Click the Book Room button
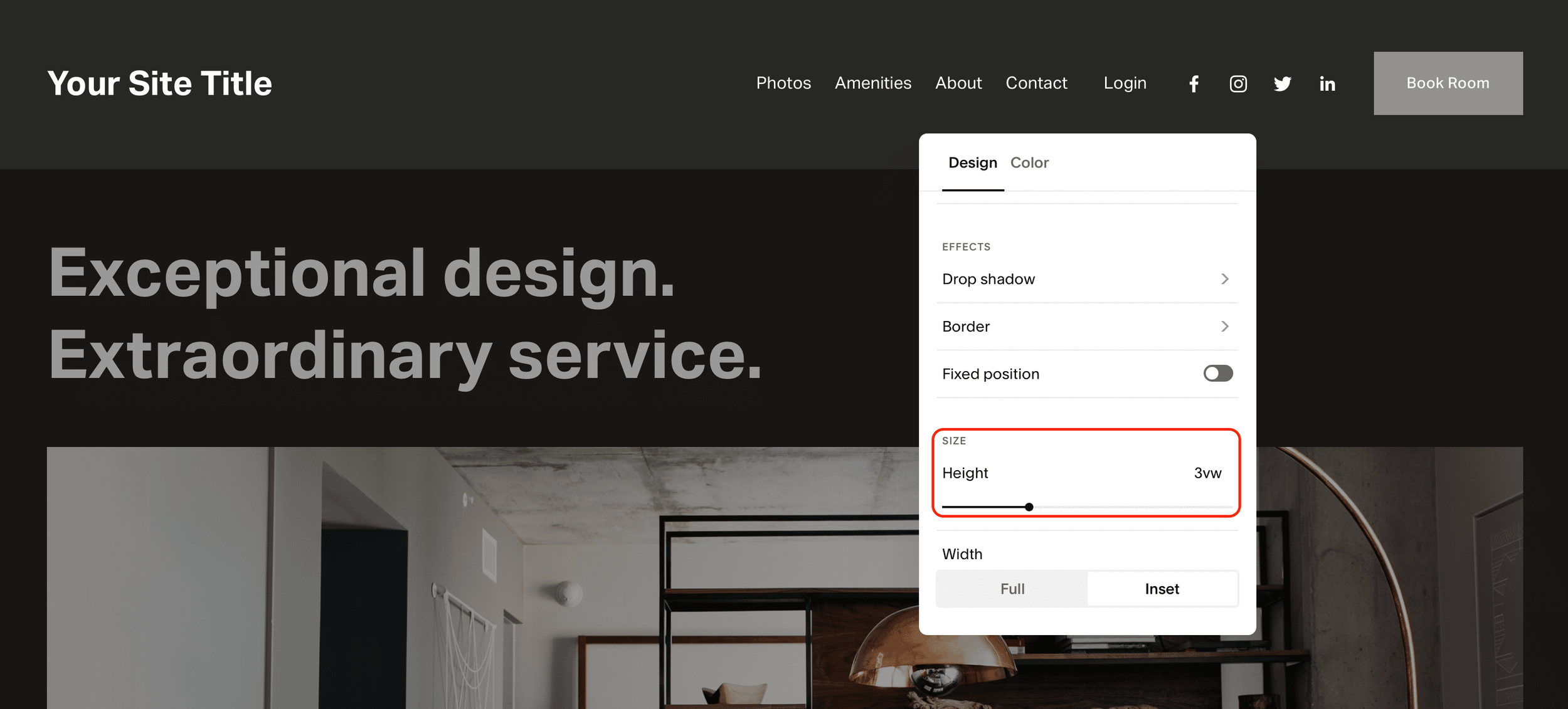This screenshot has width=1568, height=709. tap(1448, 83)
